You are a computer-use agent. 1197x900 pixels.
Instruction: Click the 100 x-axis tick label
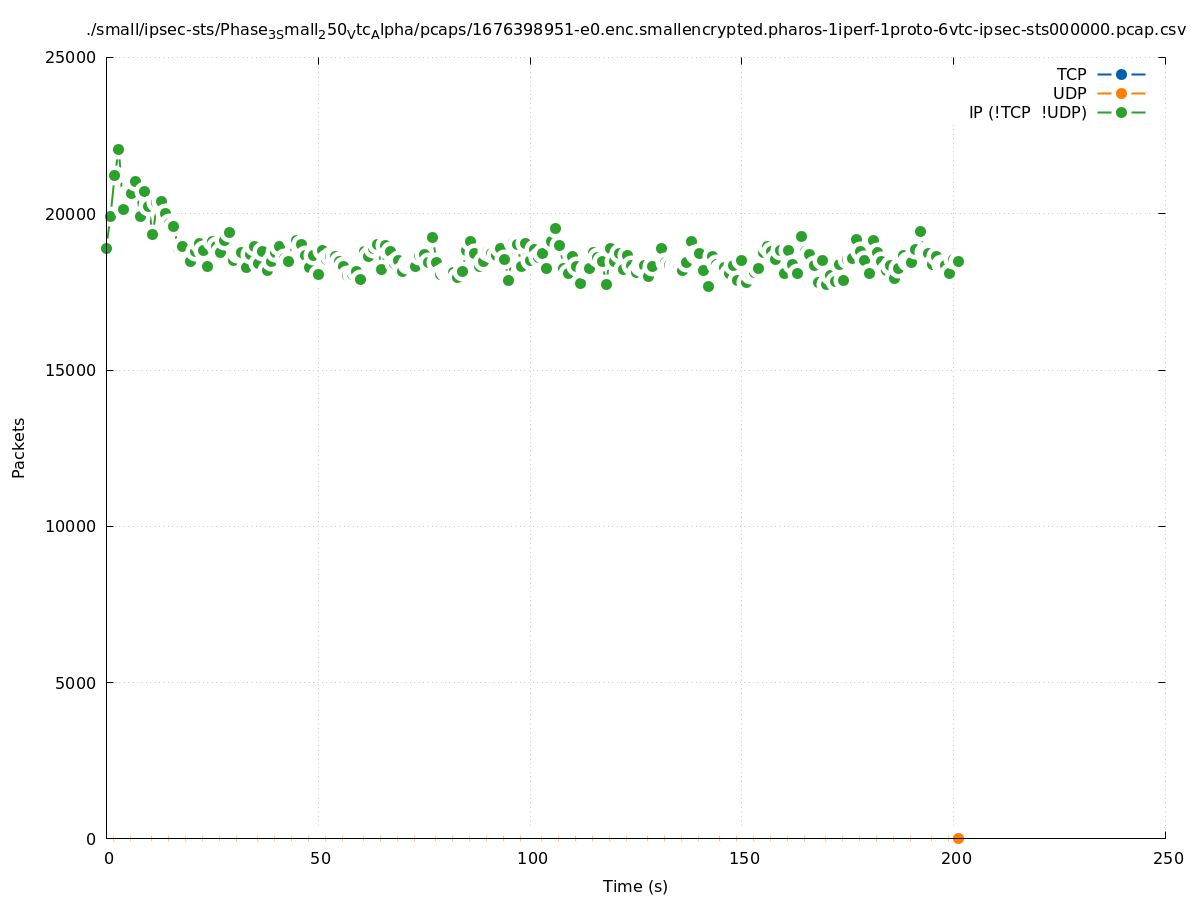tap(531, 858)
